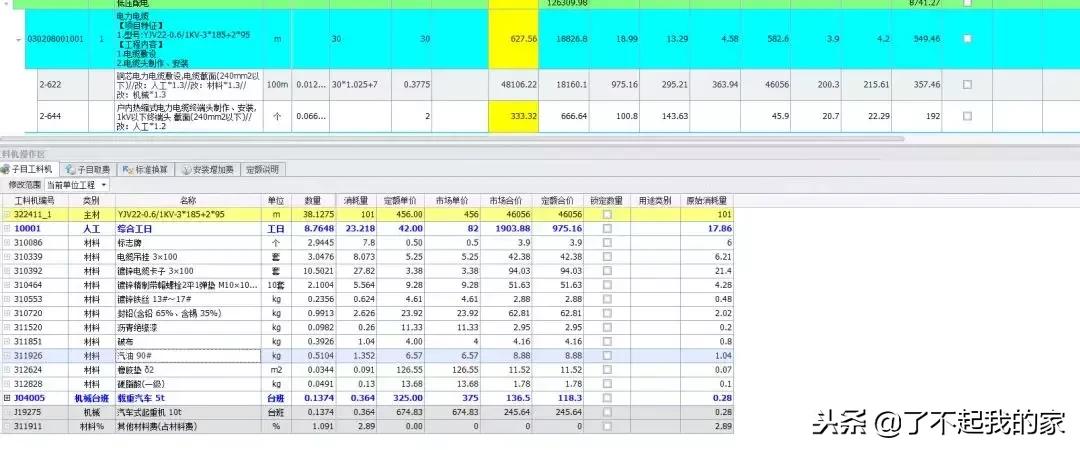Lock quantity for 综合工日 row
Viewport: 1080px width, 450px height.
607,229
